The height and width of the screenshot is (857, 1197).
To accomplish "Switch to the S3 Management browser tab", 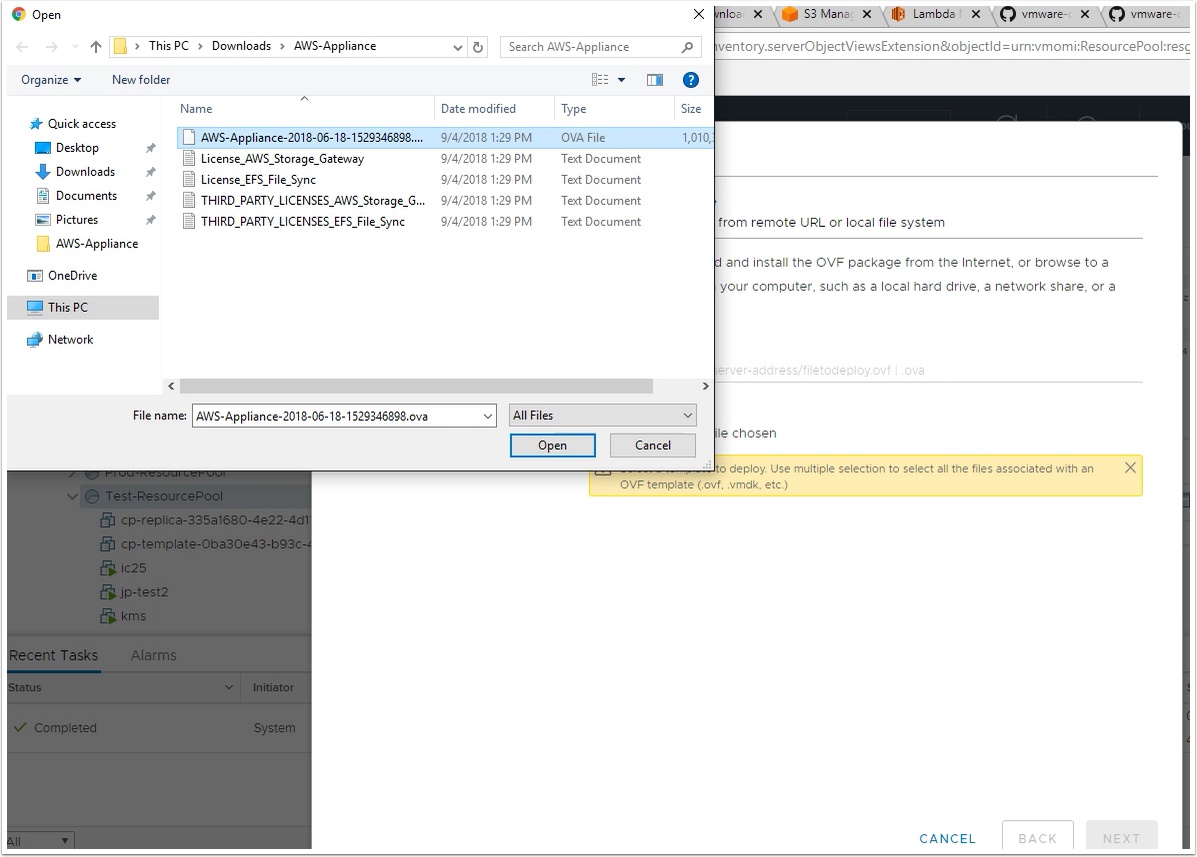I will (828, 14).
